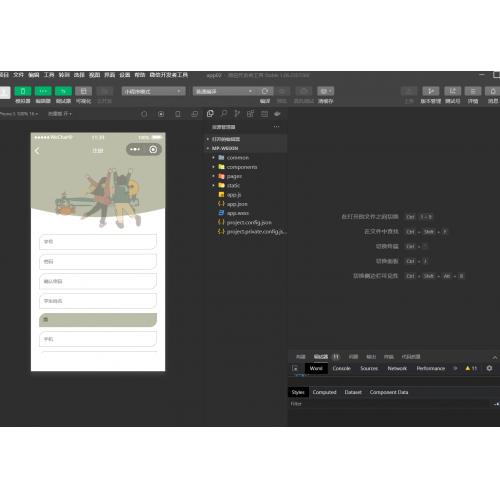Open devtools settings gear icon
Viewport: 500px width, 500px height.
click(x=489, y=368)
